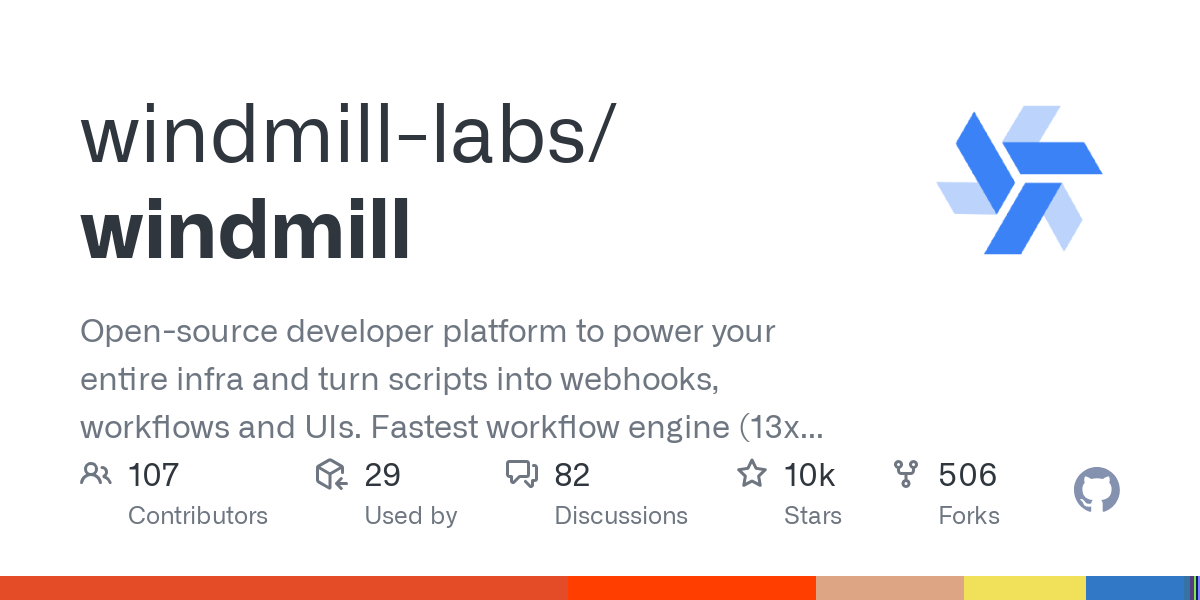Click the tan language bar segment

890,588
